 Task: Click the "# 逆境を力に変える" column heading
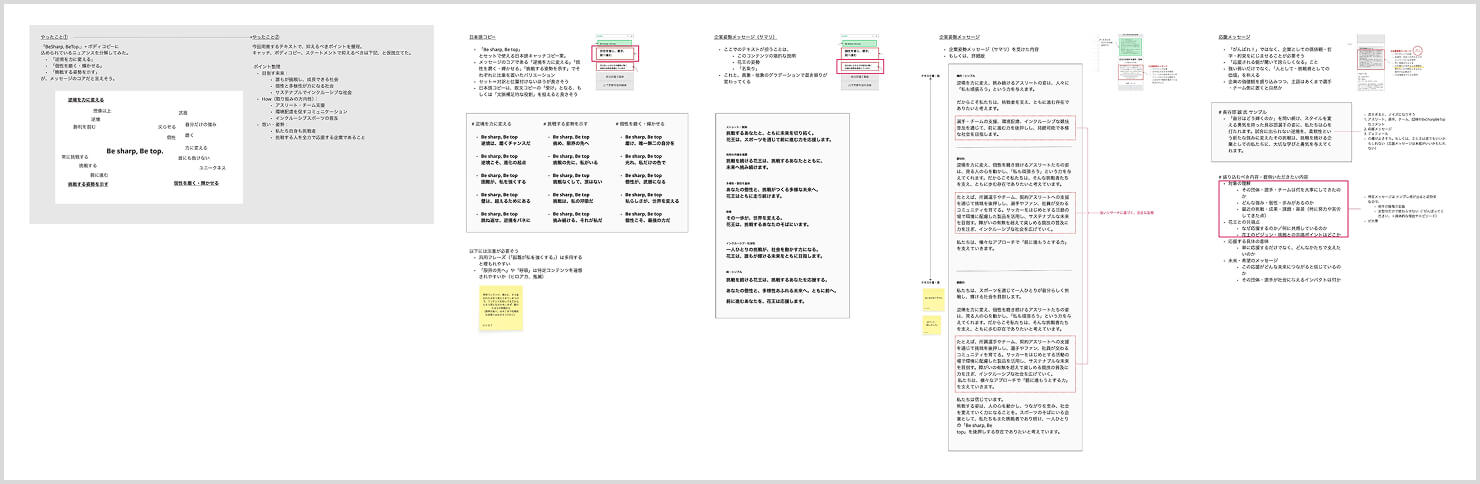(491, 122)
